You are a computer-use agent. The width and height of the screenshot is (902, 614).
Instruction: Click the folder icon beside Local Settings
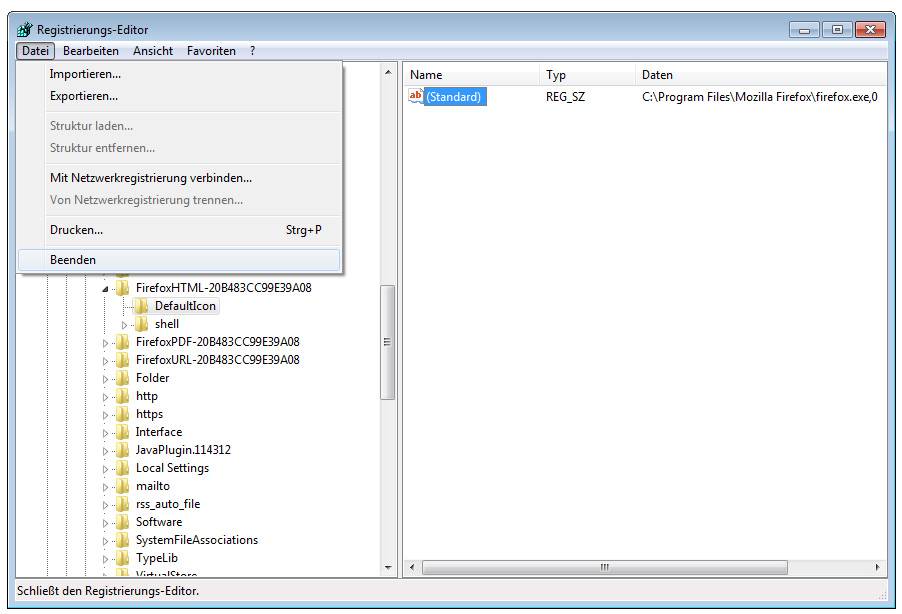(x=122, y=468)
